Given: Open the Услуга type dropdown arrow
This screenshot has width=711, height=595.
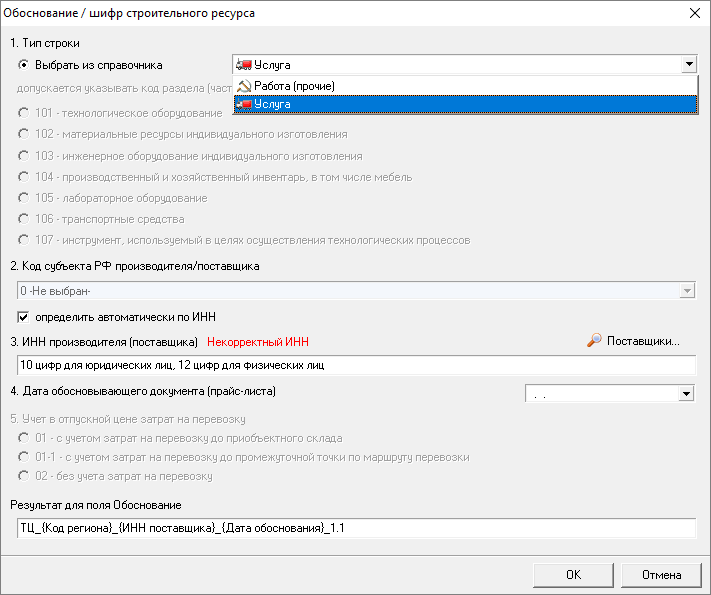Looking at the screenshot, I should tap(689, 64).
